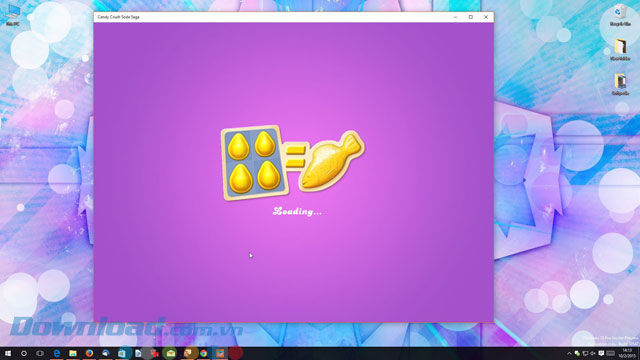The height and width of the screenshot is (360, 640).
Task: Expand hidden system tray icons arrow
Action: 569,353
